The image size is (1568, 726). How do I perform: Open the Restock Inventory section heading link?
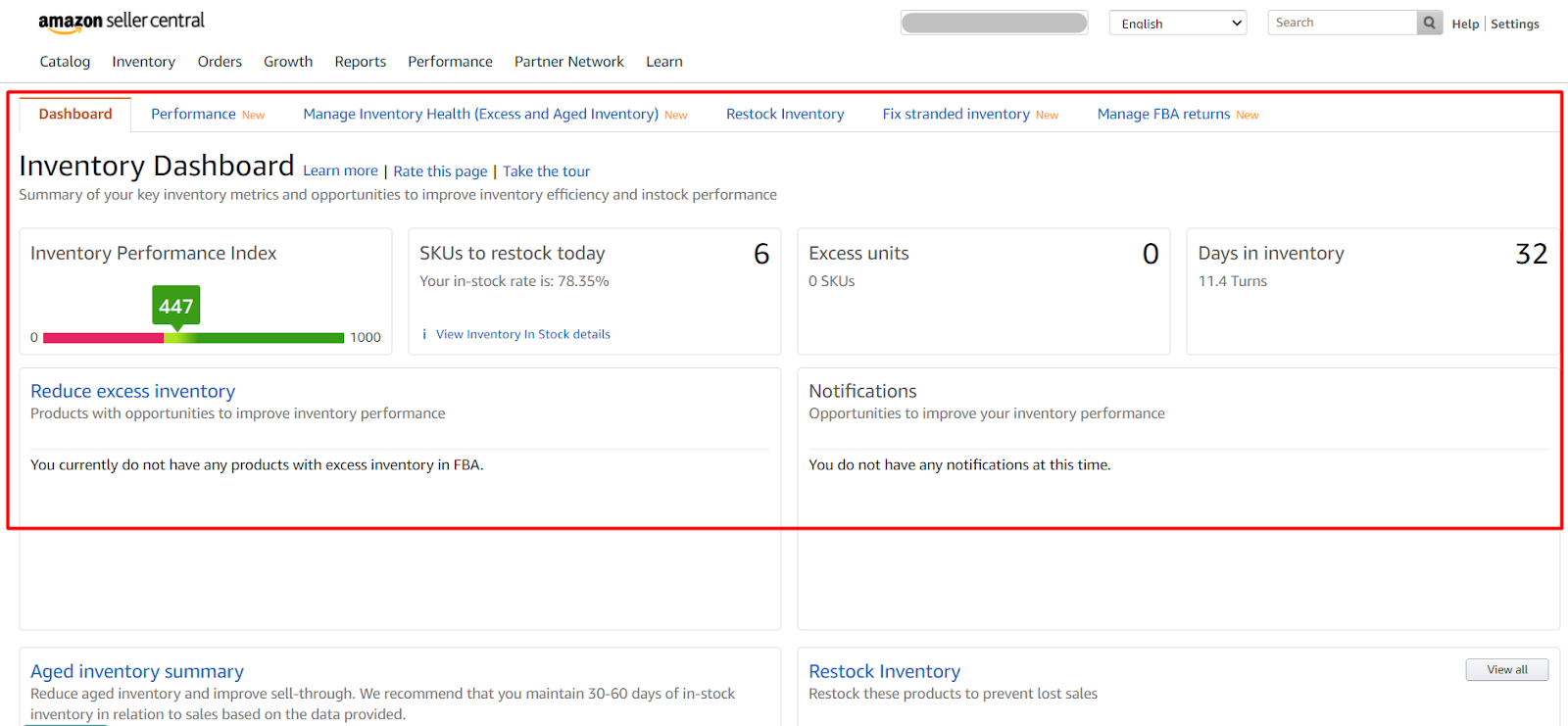(x=885, y=671)
